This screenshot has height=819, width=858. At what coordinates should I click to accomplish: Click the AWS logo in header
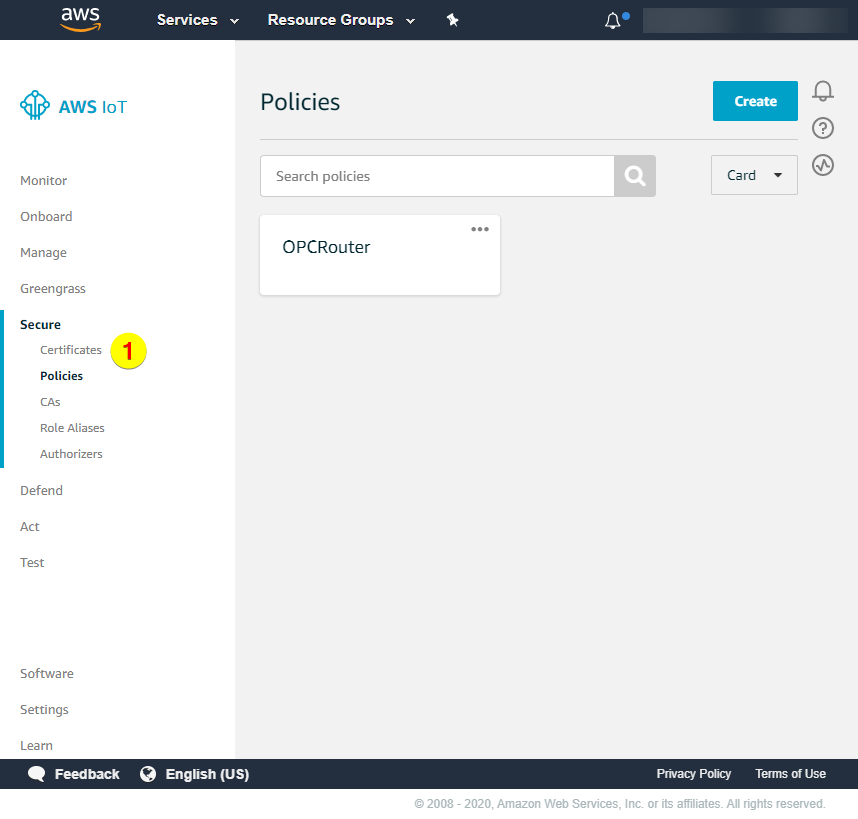pyautogui.click(x=80, y=19)
